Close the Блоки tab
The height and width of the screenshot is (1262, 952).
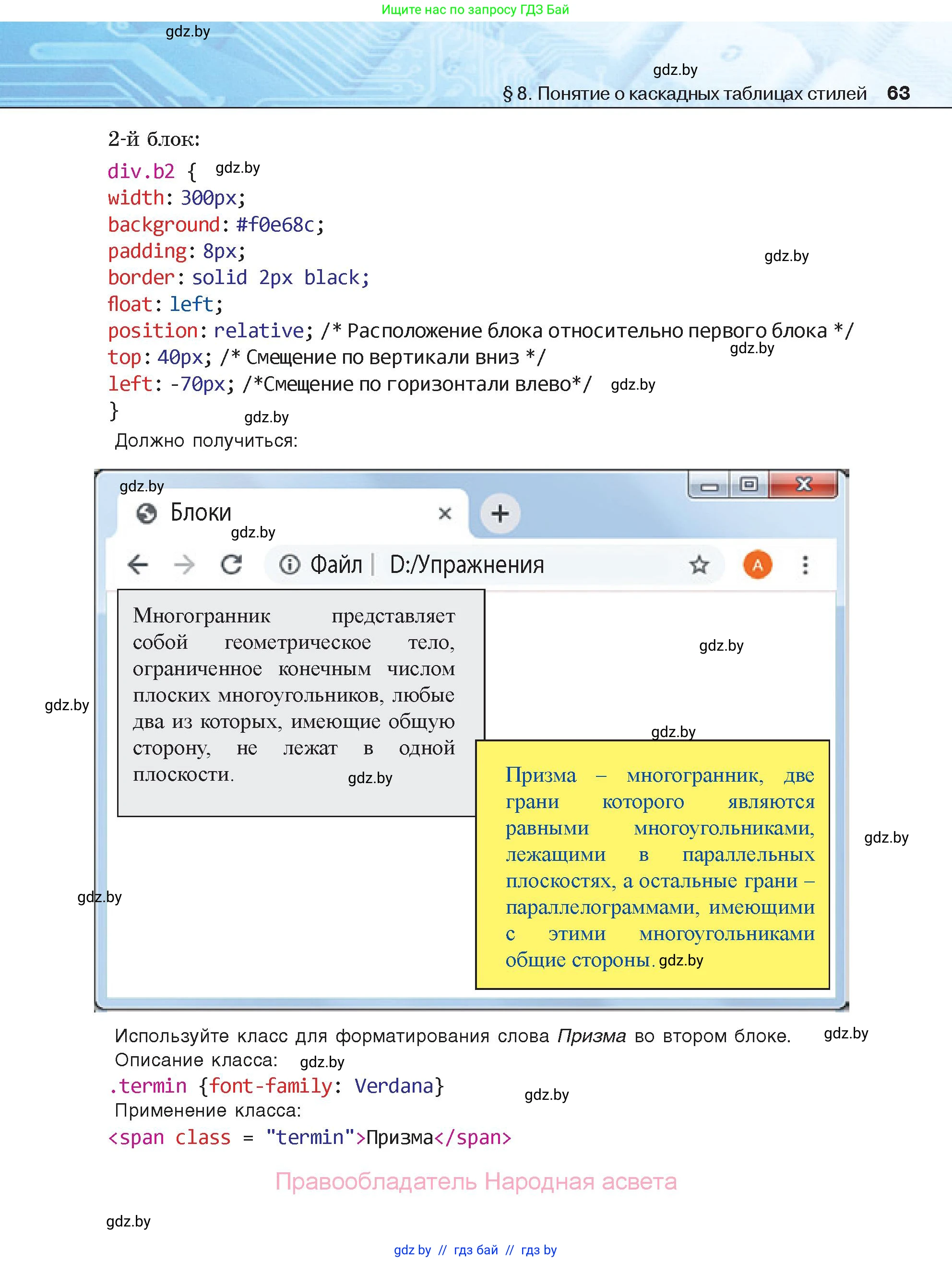[444, 513]
